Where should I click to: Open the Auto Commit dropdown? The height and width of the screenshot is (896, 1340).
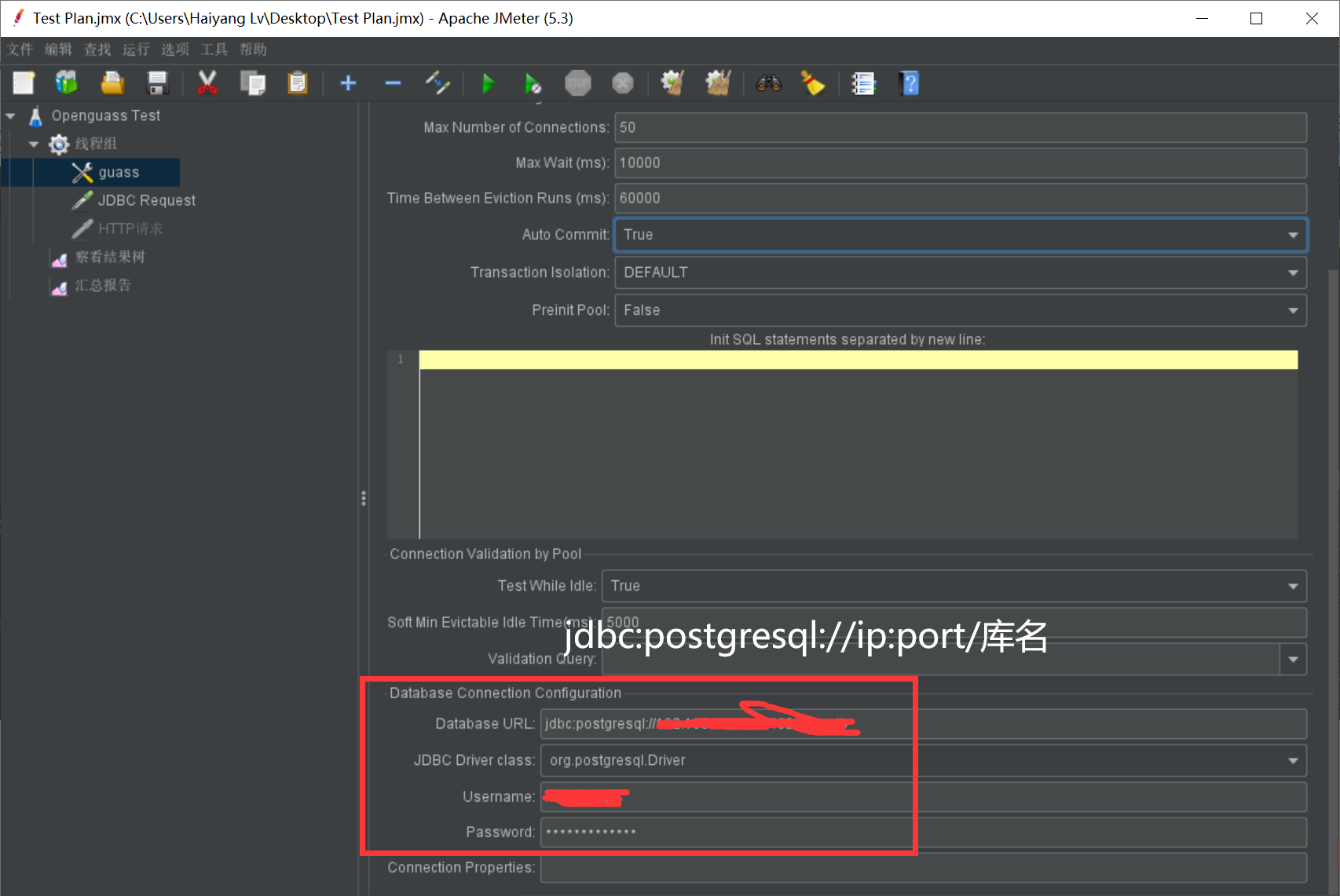click(961, 235)
